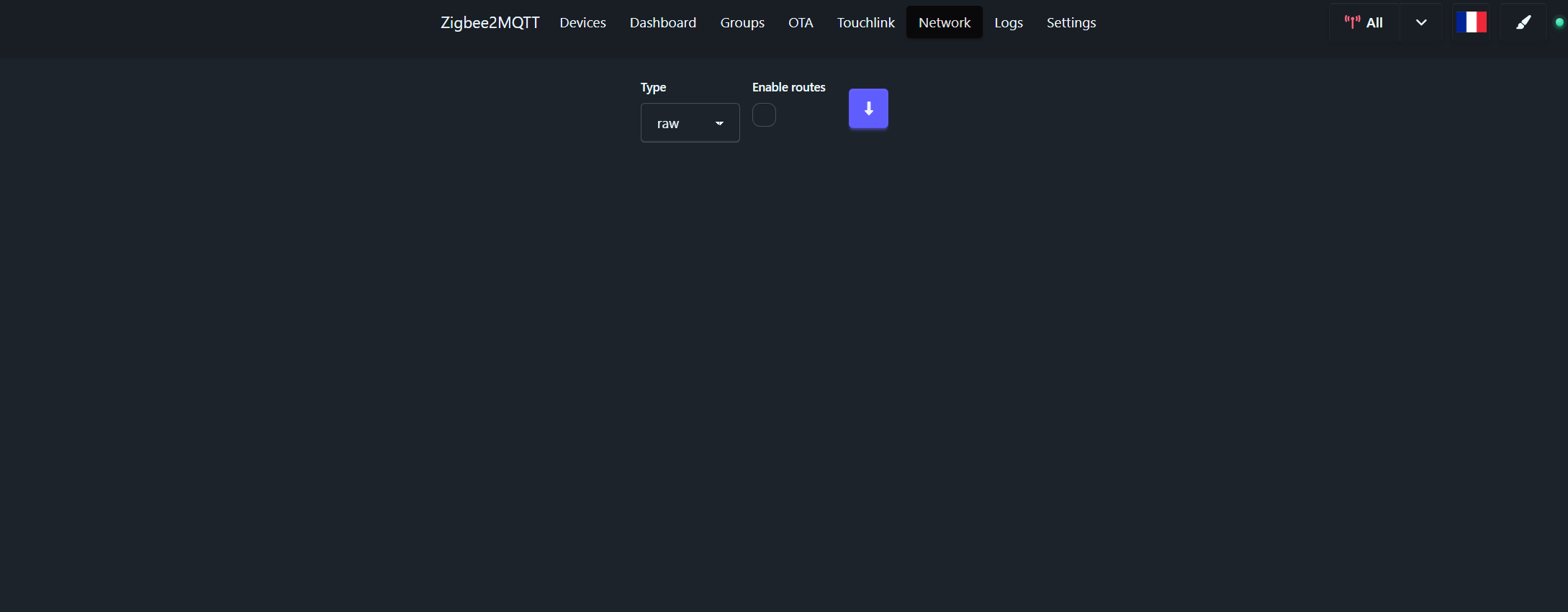The width and height of the screenshot is (1568, 612).
Task: View the Logs page
Action: [1009, 22]
